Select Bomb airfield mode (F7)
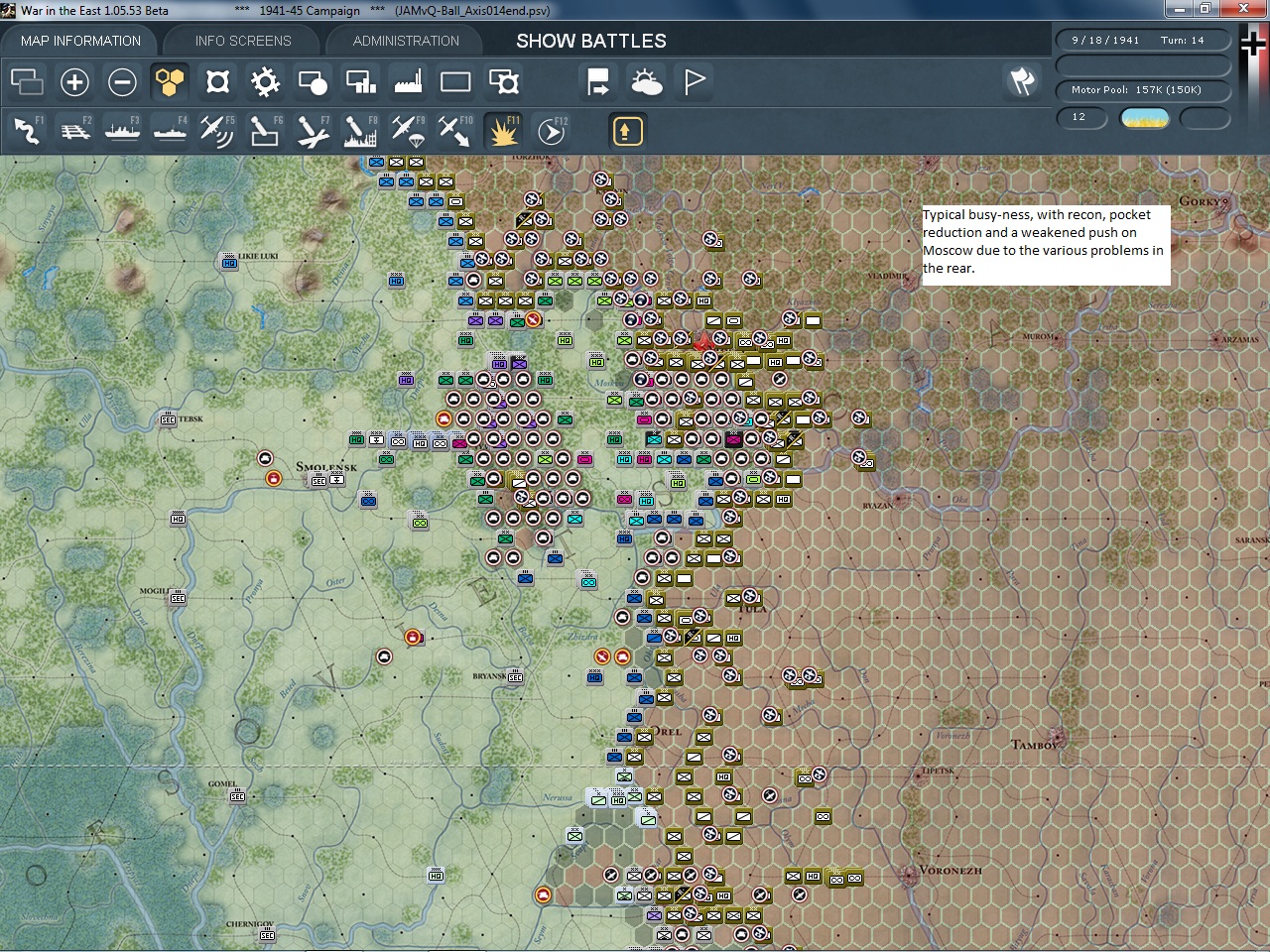This screenshot has height=952, width=1270. [x=313, y=131]
